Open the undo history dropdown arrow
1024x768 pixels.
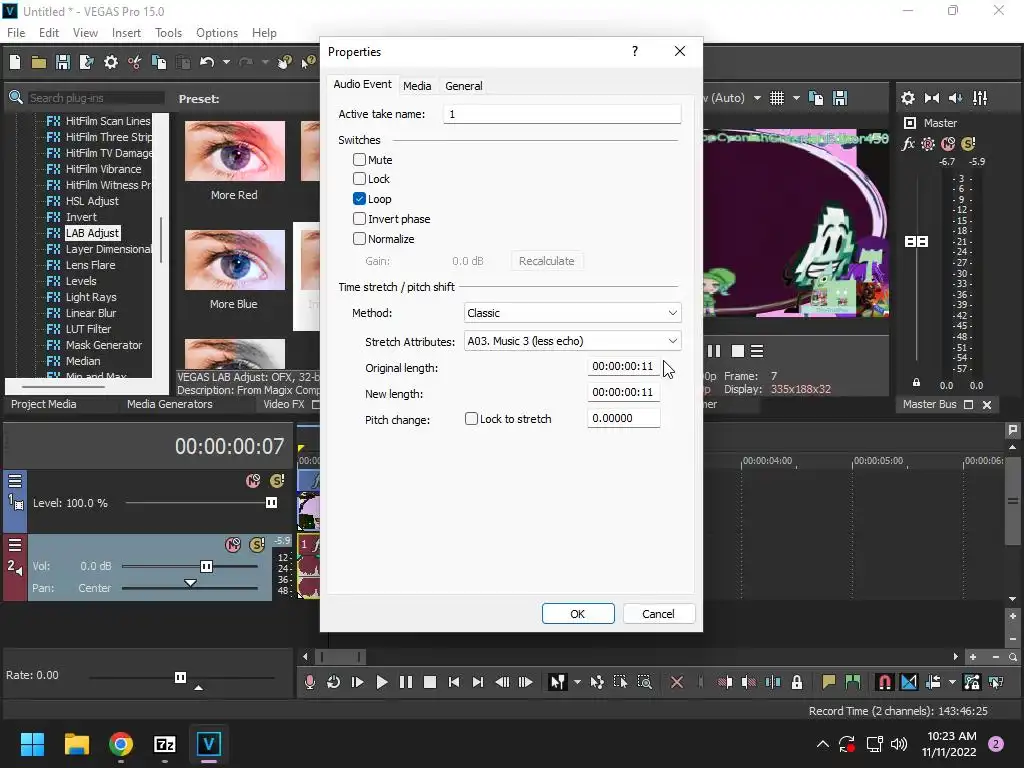click(x=226, y=62)
